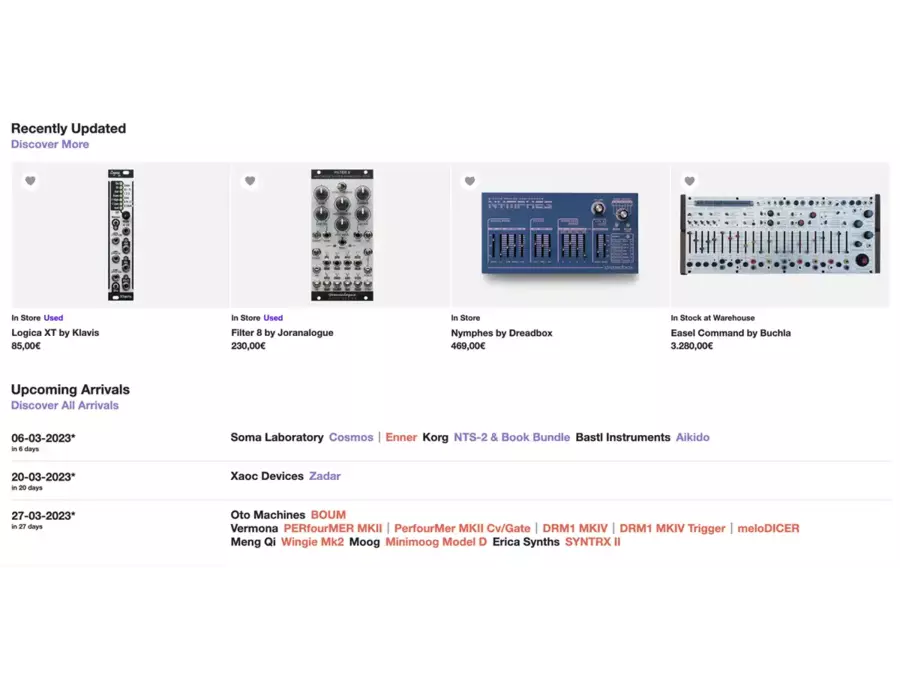The height and width of the screenshot is (675, 900).
Task: Open DRM1 MKIV Trigger link
Action: click(673, 528)
